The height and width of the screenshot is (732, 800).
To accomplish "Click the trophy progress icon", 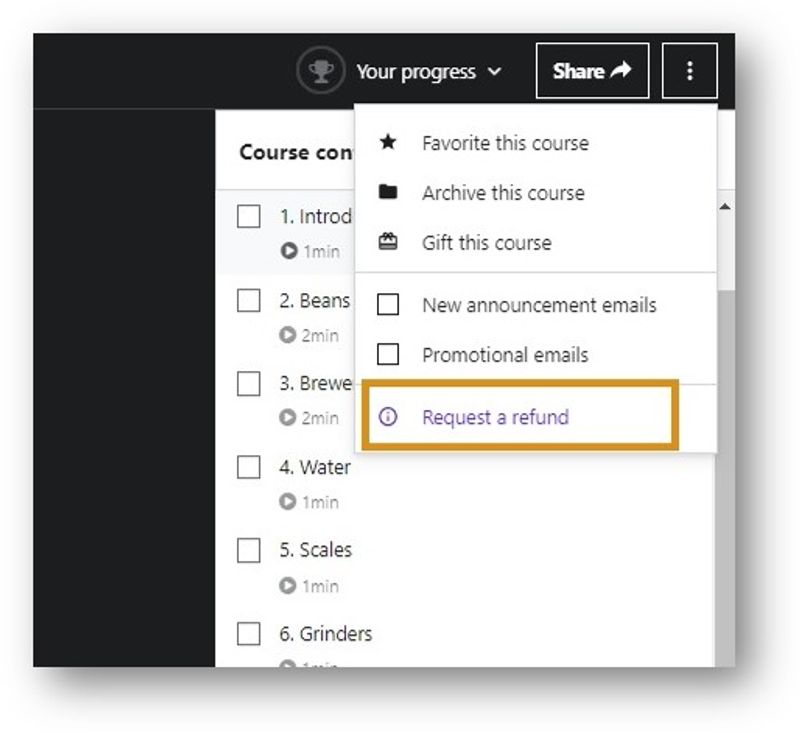I will pos(320,72).
